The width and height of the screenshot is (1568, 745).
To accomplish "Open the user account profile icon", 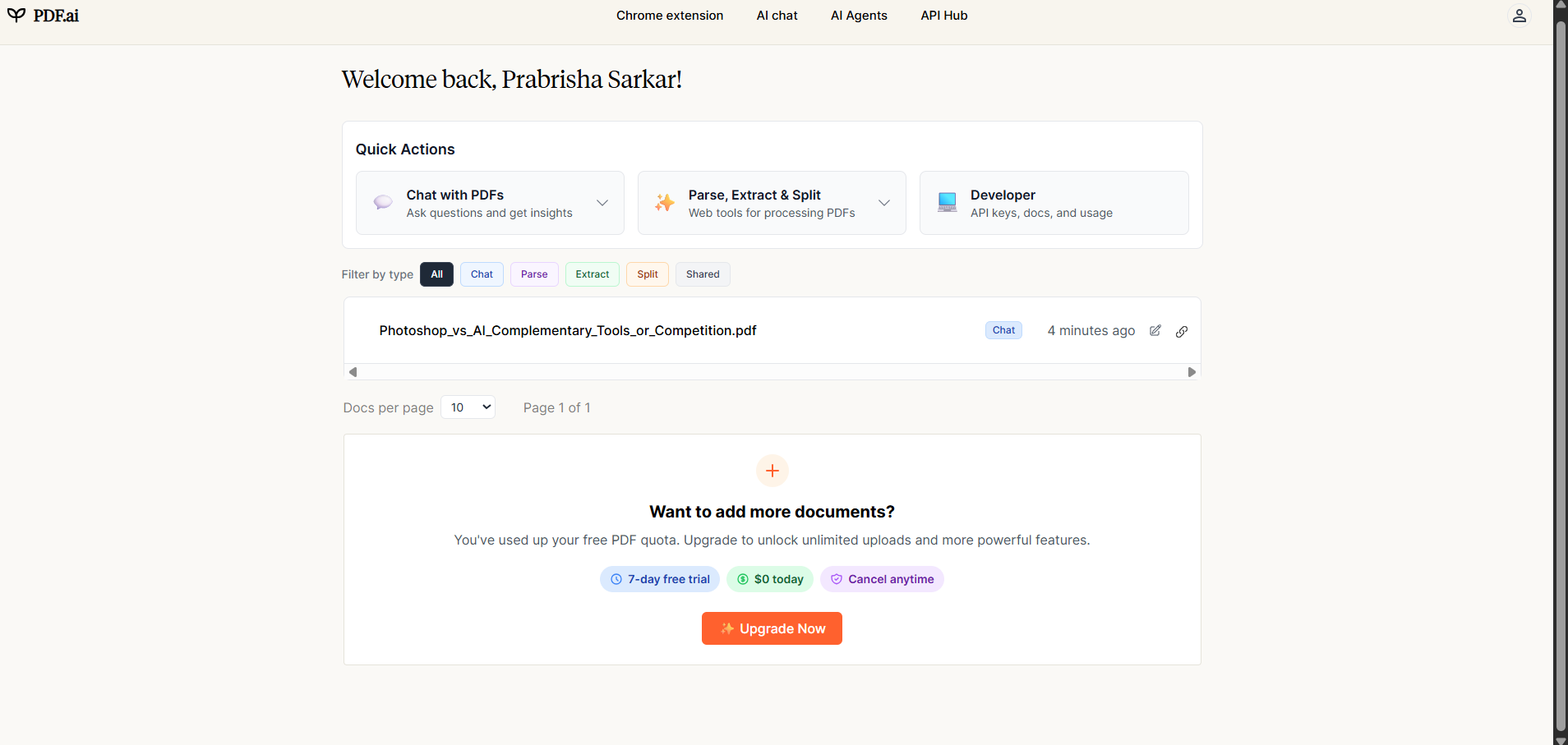I will tap(1520, 16).
